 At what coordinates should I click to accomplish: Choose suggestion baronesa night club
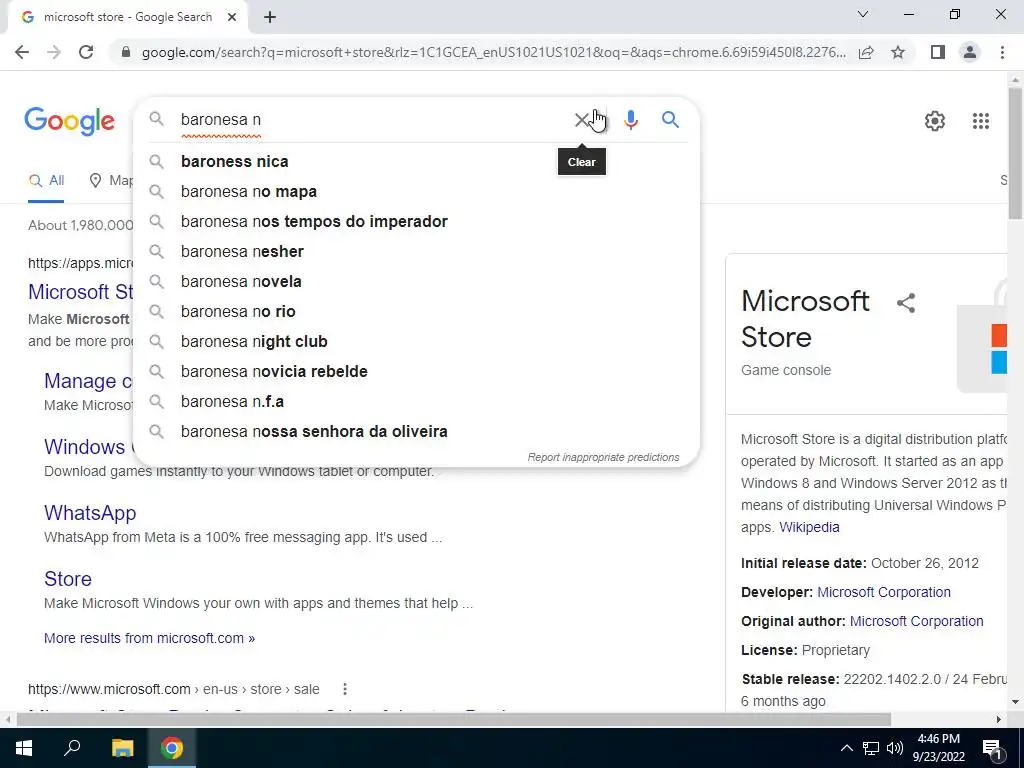(417, 342)
